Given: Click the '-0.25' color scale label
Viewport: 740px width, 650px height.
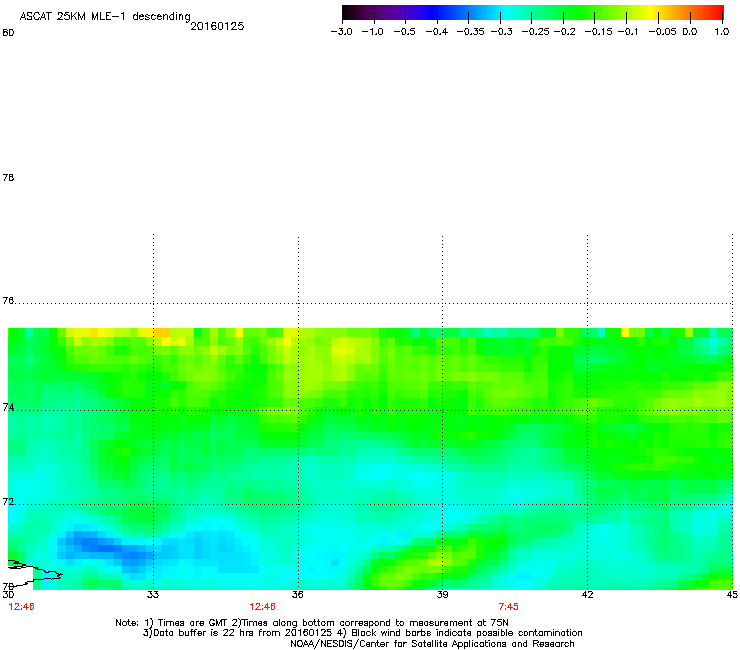Looking at the screenshot, I should pos(536,32).
